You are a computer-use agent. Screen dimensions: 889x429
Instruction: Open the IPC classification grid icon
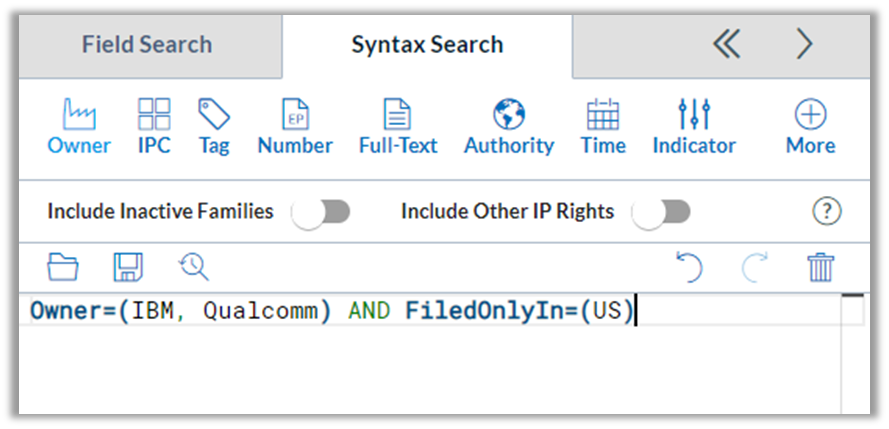[154, 114]
